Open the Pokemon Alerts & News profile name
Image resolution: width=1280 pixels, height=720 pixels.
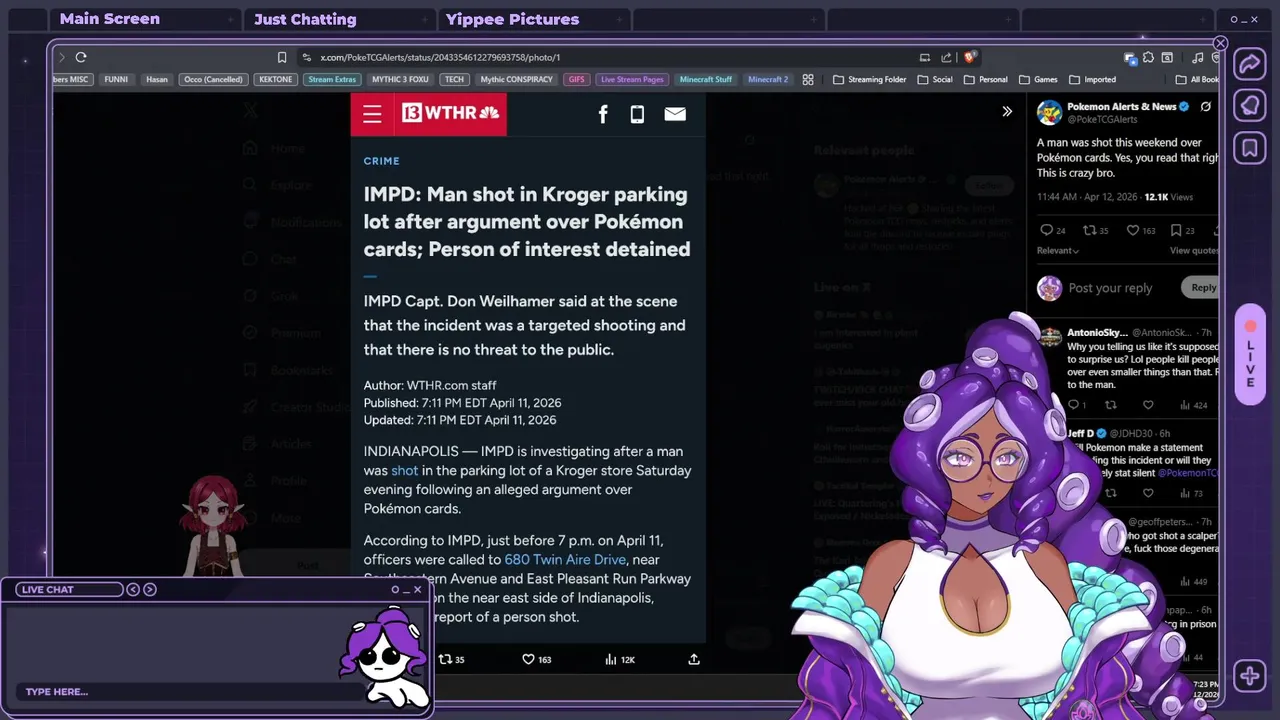1121,107
